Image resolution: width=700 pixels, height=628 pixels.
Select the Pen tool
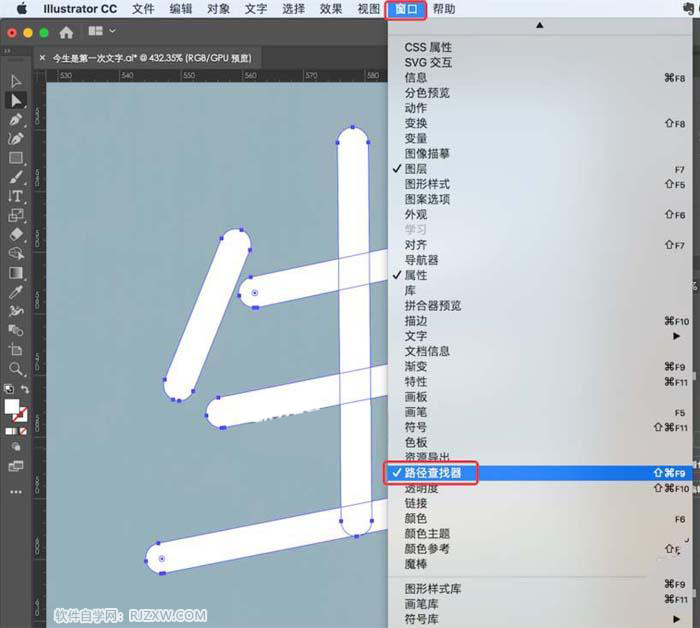16,120
